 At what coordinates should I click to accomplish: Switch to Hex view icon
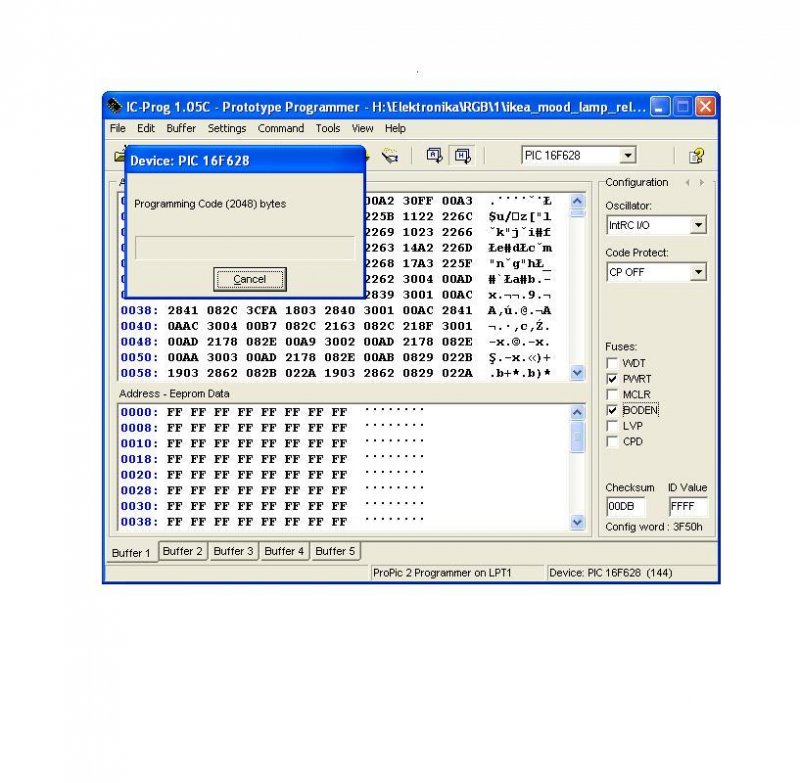coord(463,155)
